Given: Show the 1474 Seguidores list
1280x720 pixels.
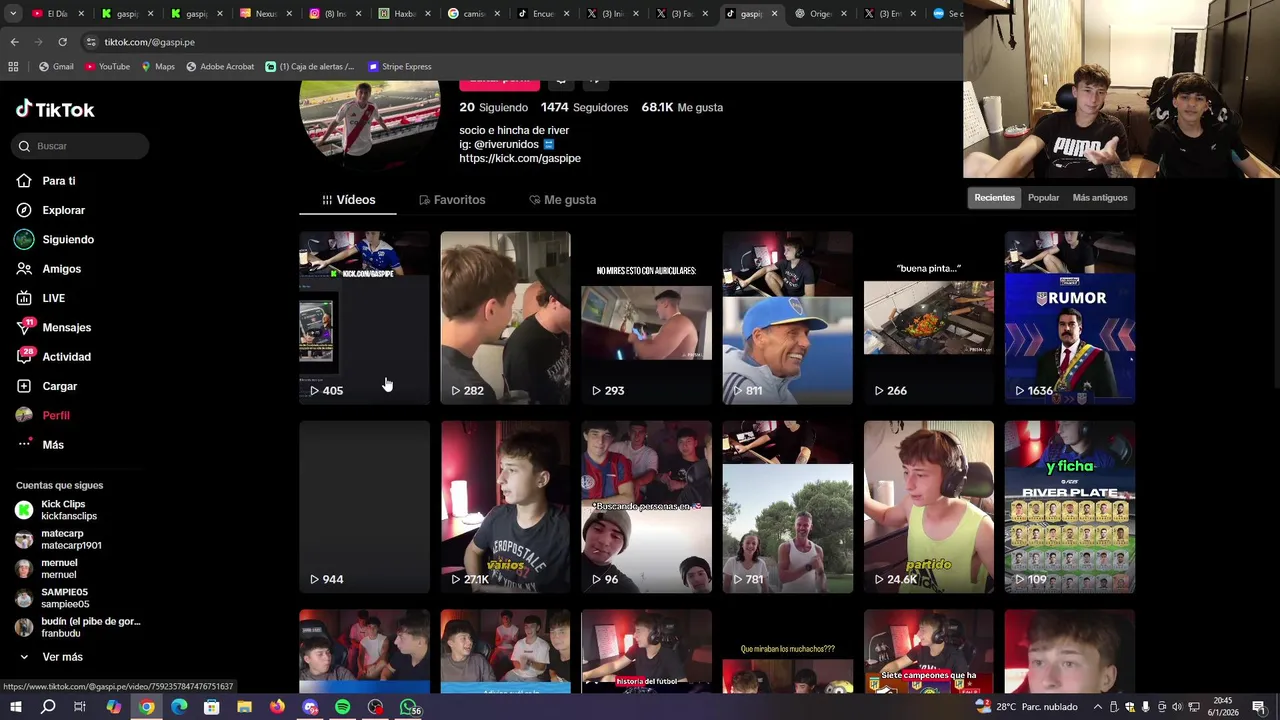Looking at the screenshot, I should point(584,107).
